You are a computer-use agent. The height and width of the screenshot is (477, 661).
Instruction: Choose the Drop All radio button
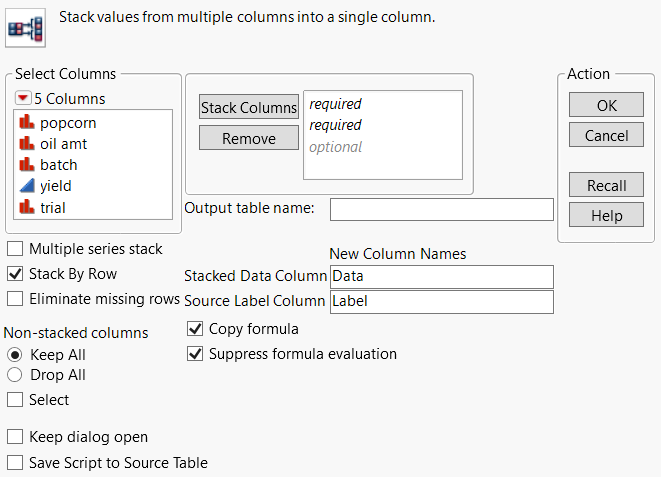coord(15,375)
